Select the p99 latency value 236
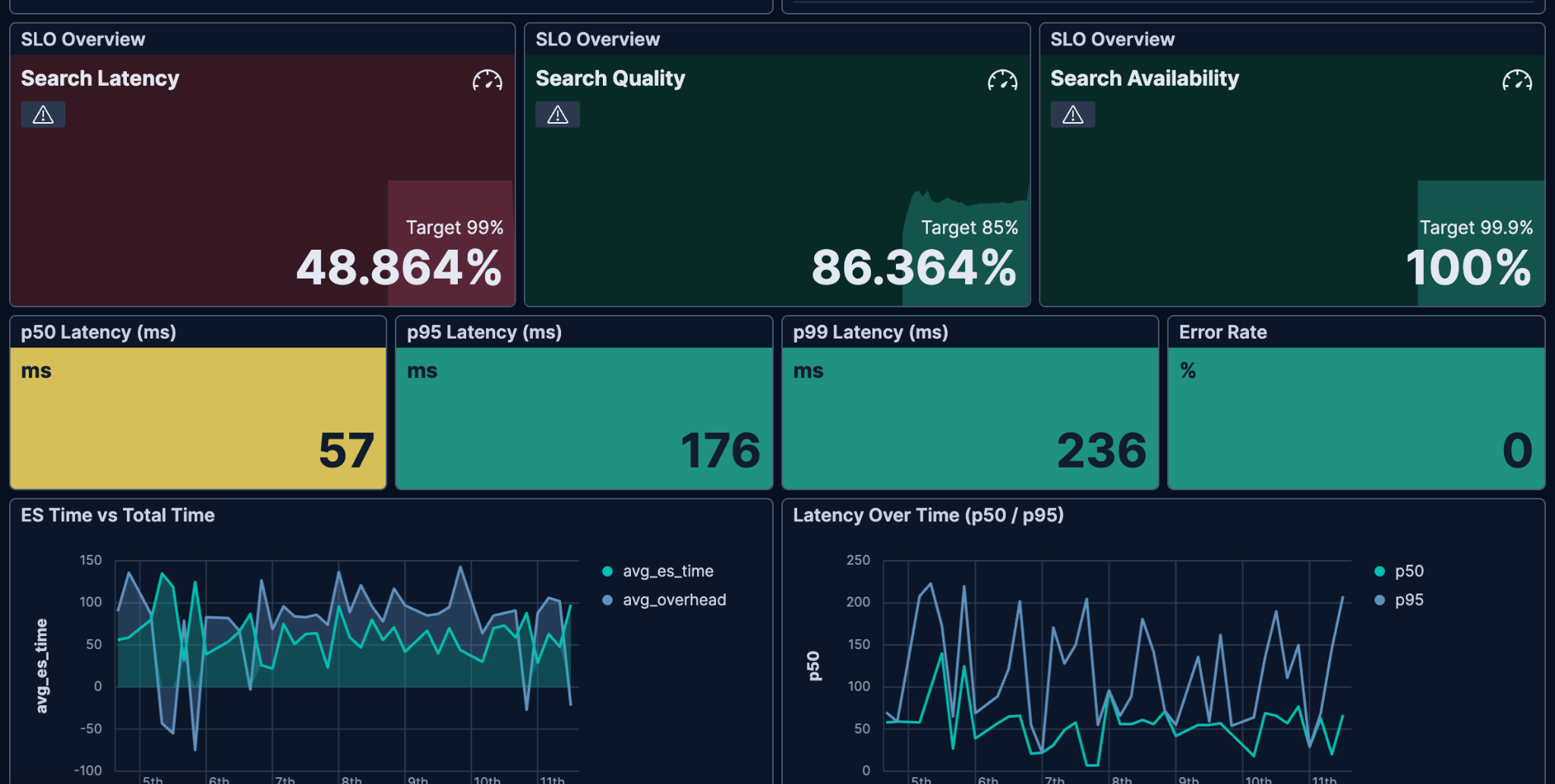Screen dimensions: 1555x784 tap(1102, 451)
